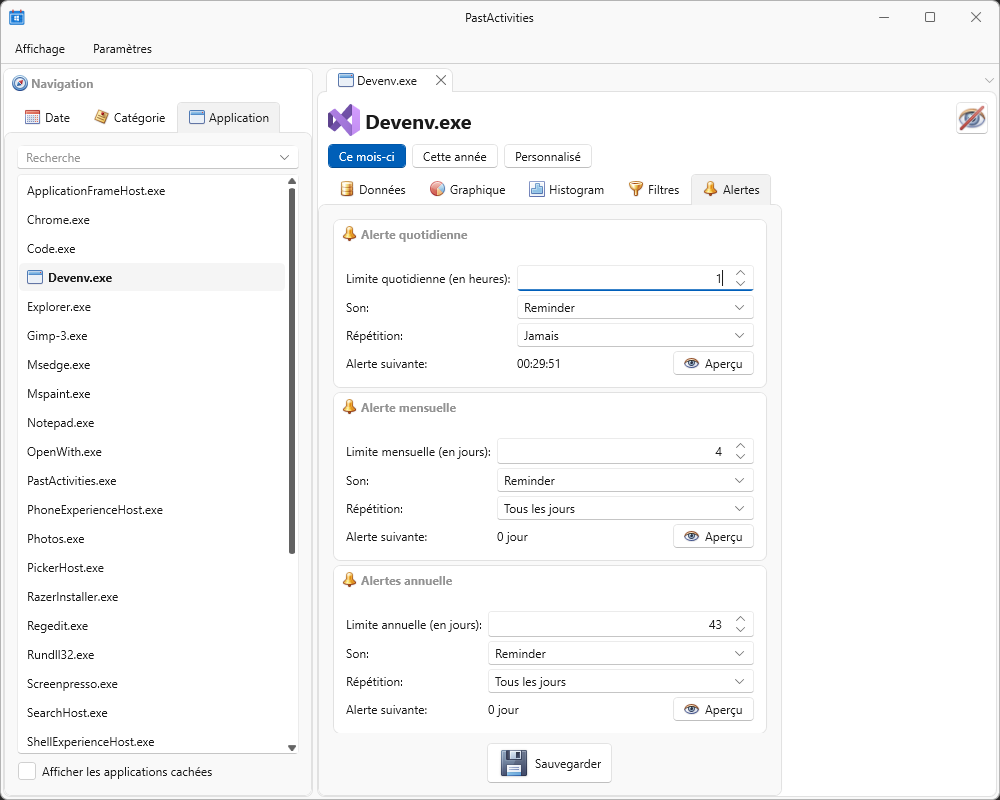Image resolution: width=1000 pixels, height=800 pixels.
Task: Toggle Afficher les applications cachées checkbox
Action: (x=27, y=771)
